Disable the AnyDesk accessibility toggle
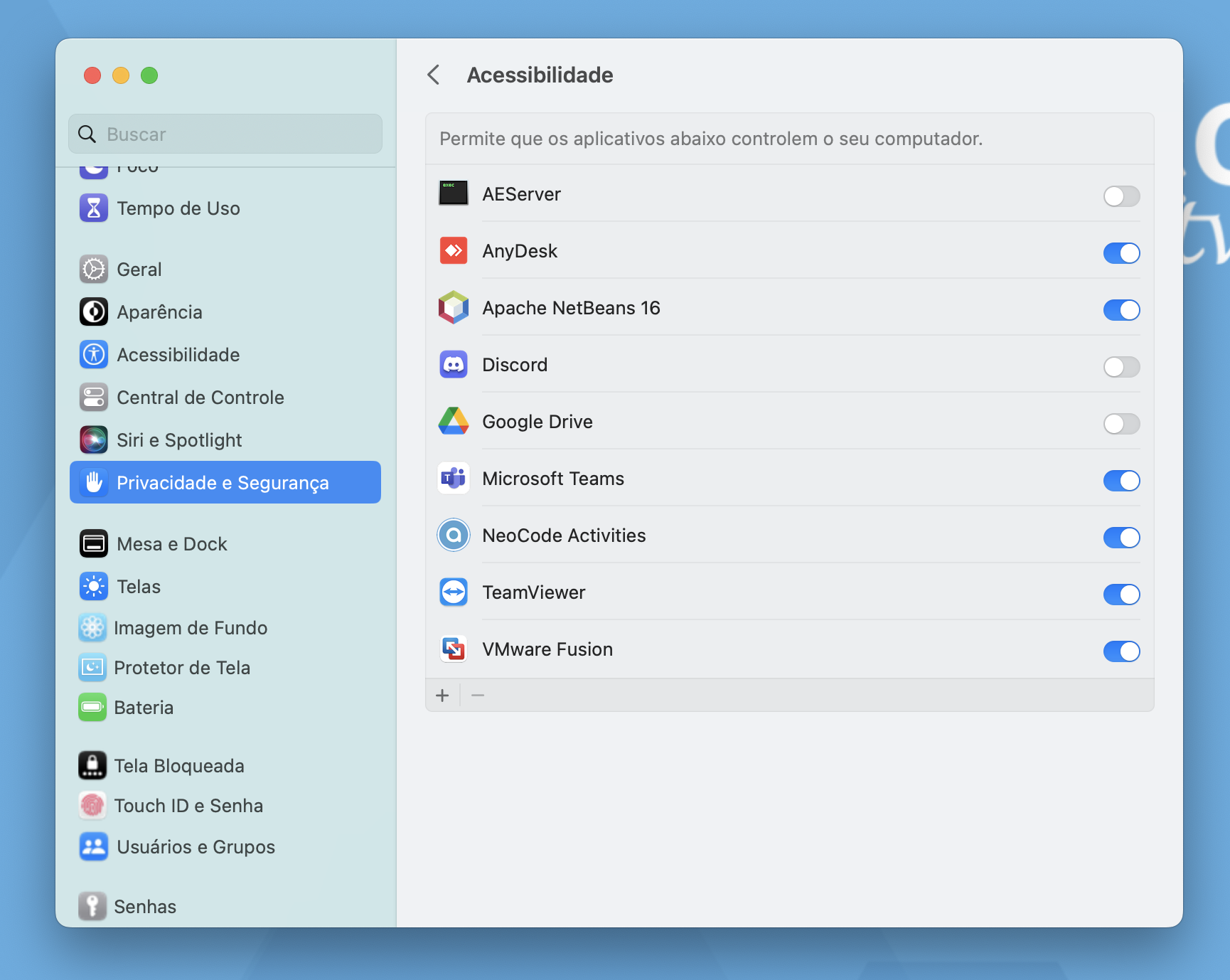1230x980 pixels. (1121, 252)
